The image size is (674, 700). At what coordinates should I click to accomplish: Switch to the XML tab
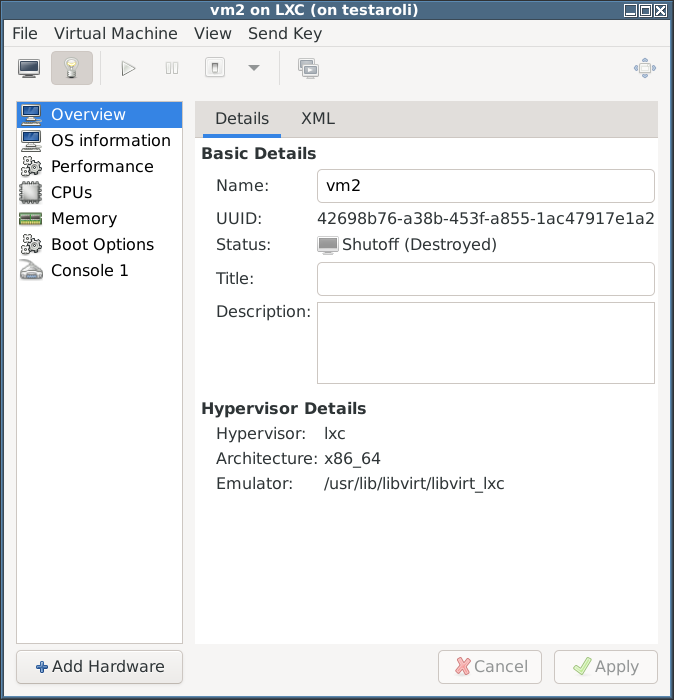pos(318,119)
